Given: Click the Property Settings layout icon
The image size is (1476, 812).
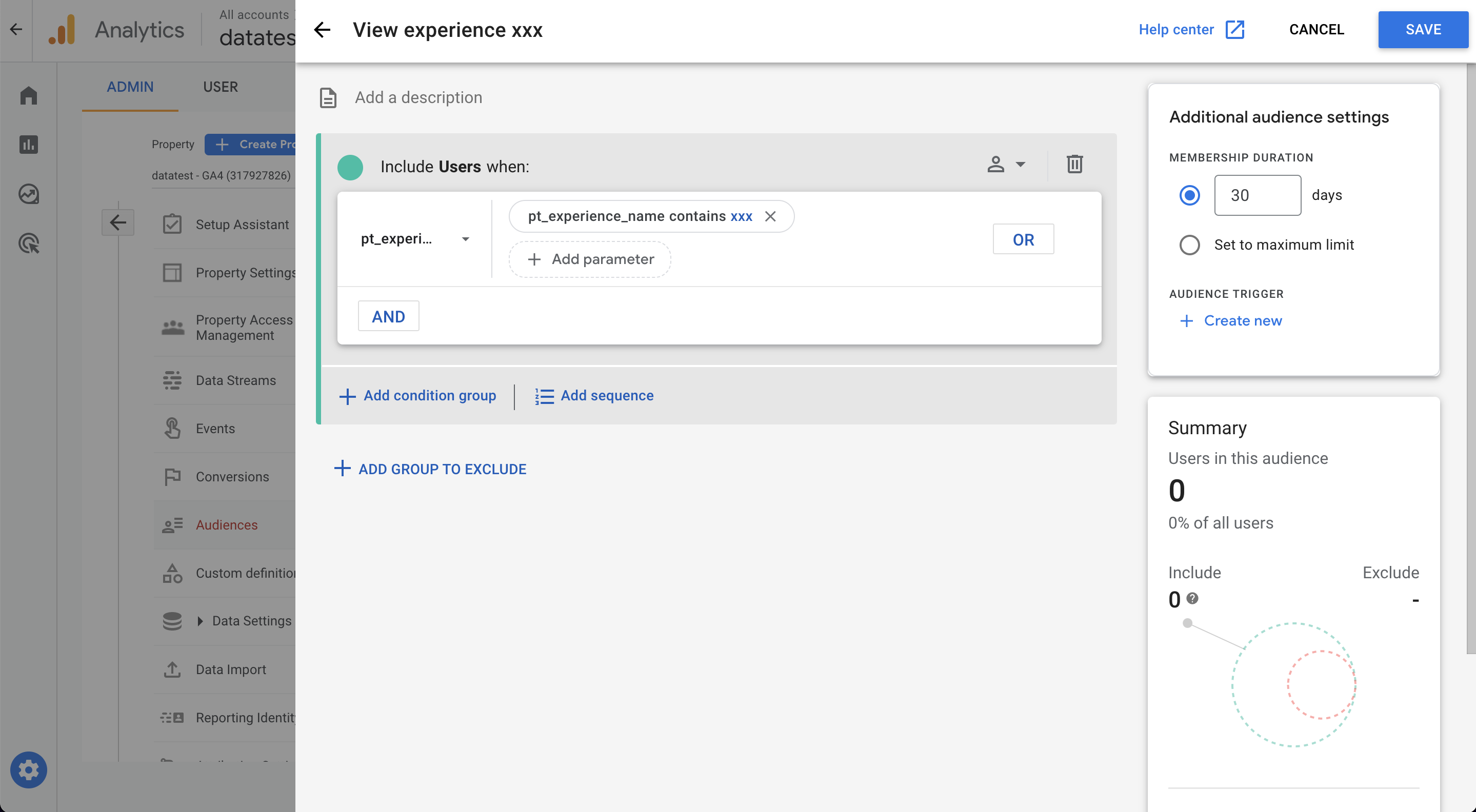Looking at the screenshot, I should click(x=172, y=272).
